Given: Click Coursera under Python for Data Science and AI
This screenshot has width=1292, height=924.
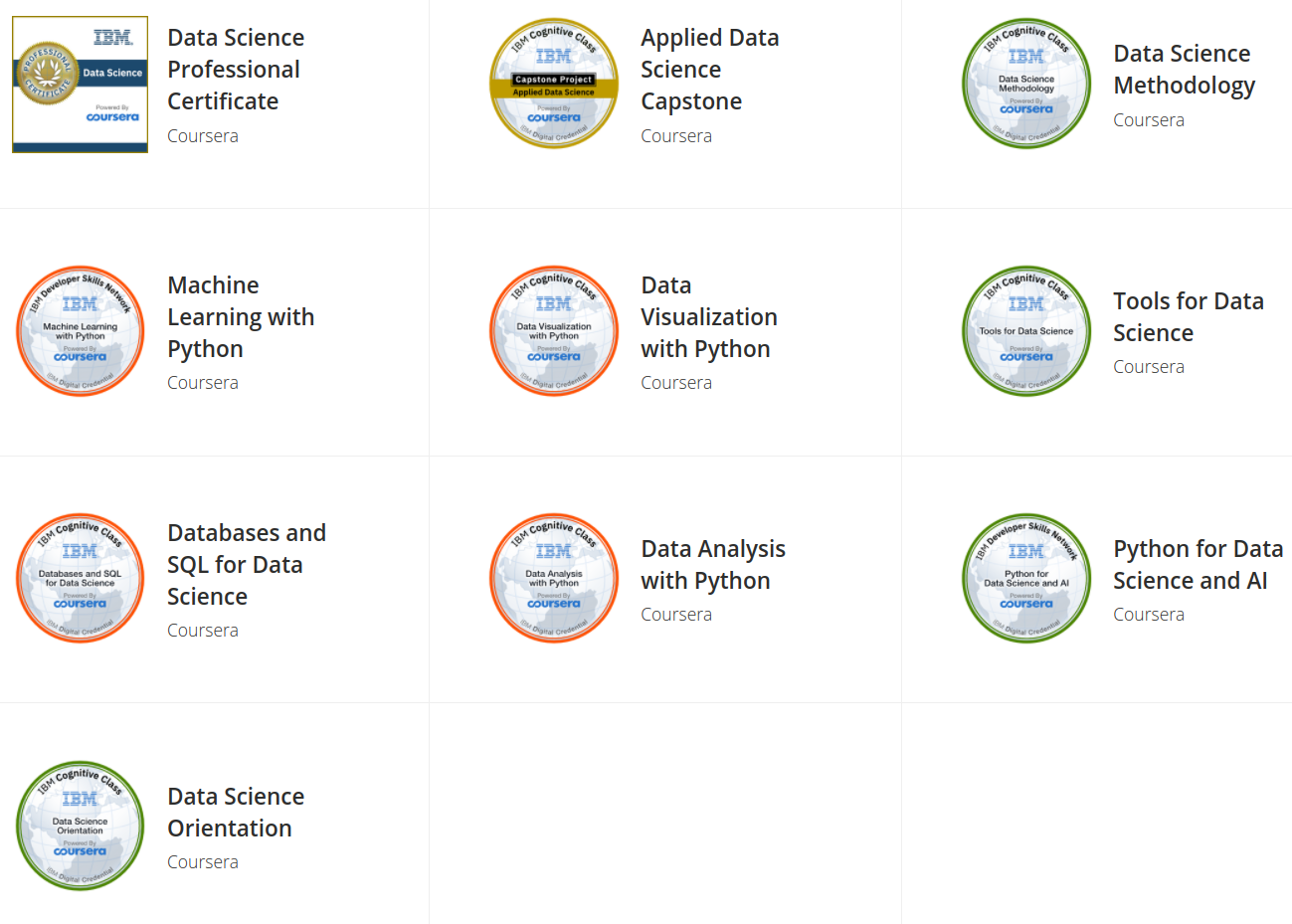Looking at the screenshot, I should pyautogui.click(x=1149, y=614).
